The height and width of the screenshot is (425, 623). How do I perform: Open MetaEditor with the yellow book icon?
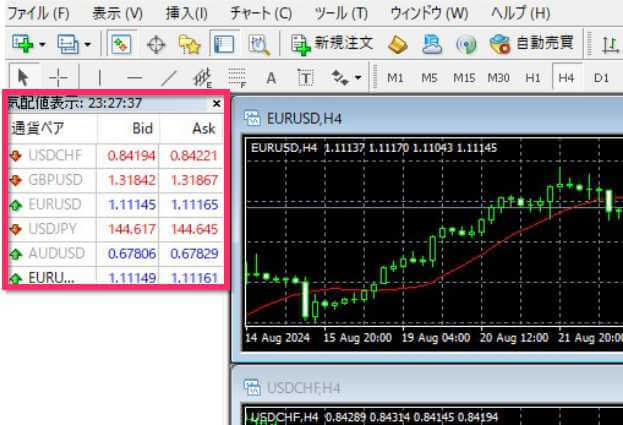[397, 44]
